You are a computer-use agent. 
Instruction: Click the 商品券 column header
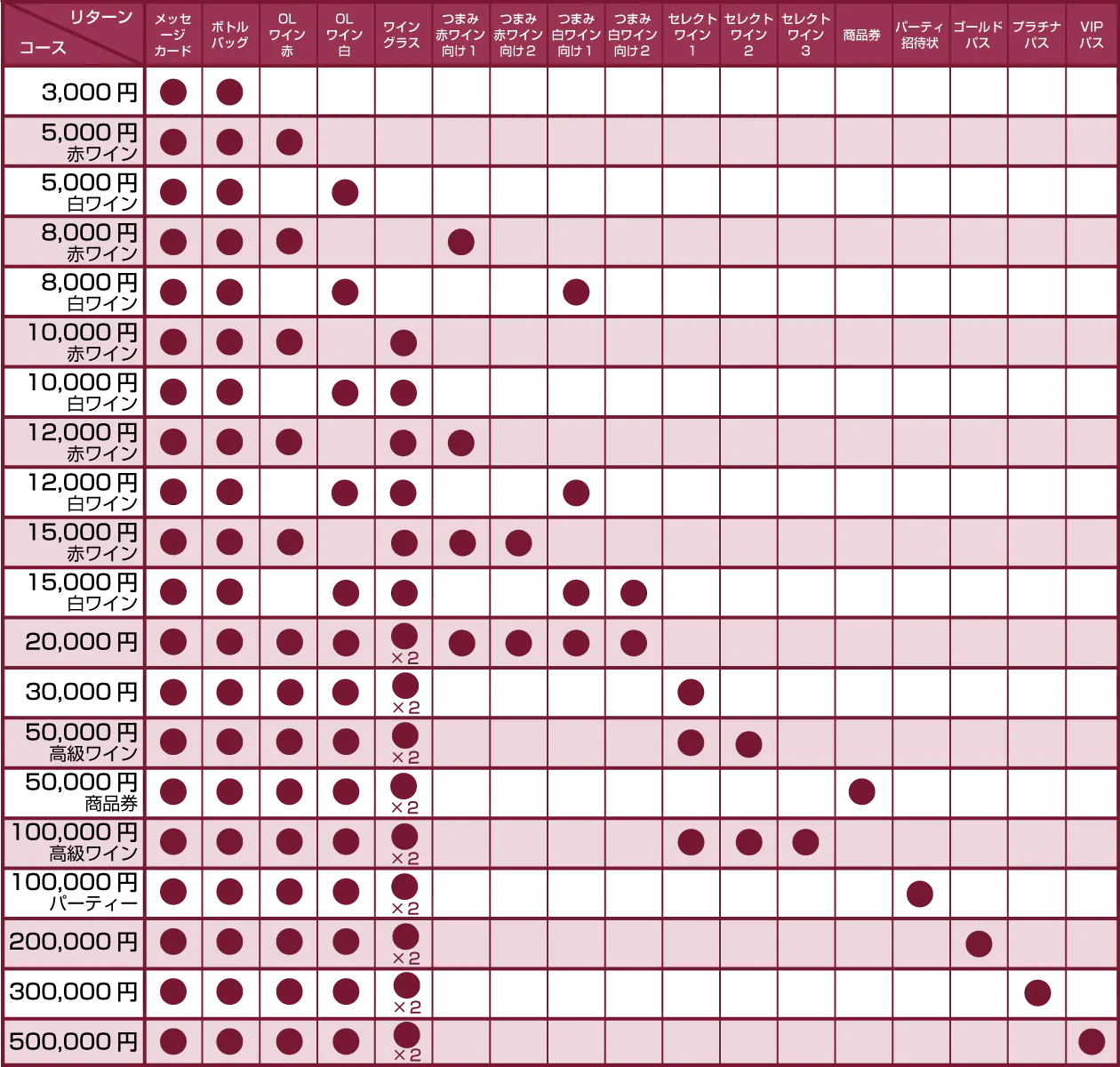pos(862,35)
